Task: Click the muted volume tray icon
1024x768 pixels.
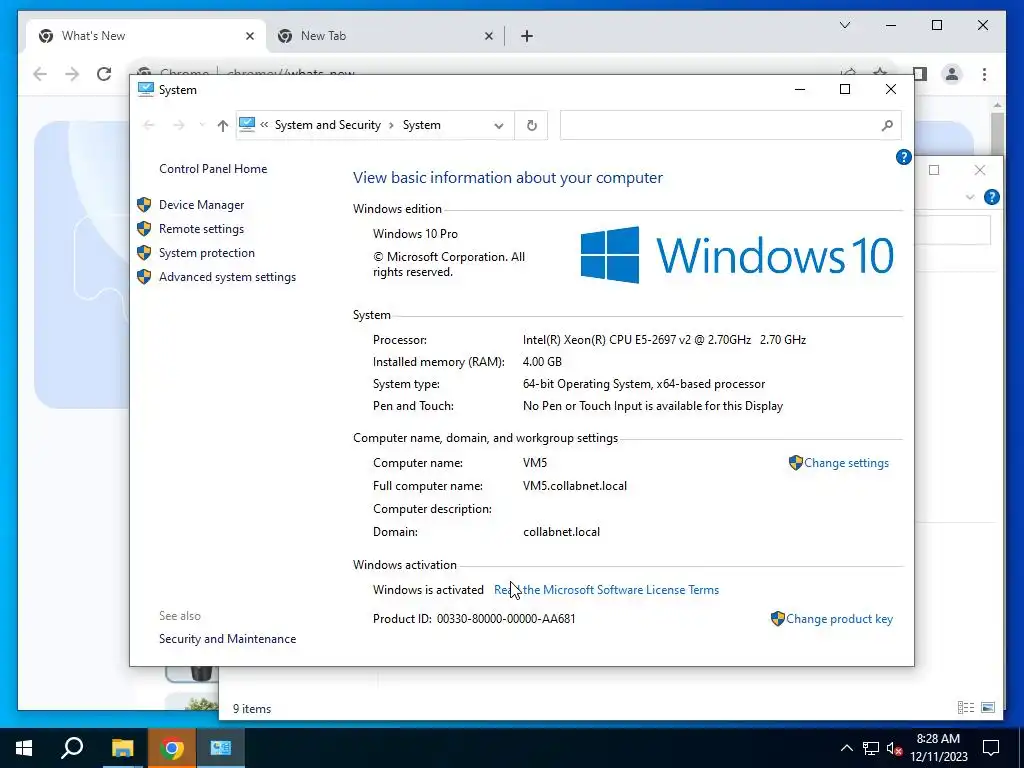Action: pos(895,748)
